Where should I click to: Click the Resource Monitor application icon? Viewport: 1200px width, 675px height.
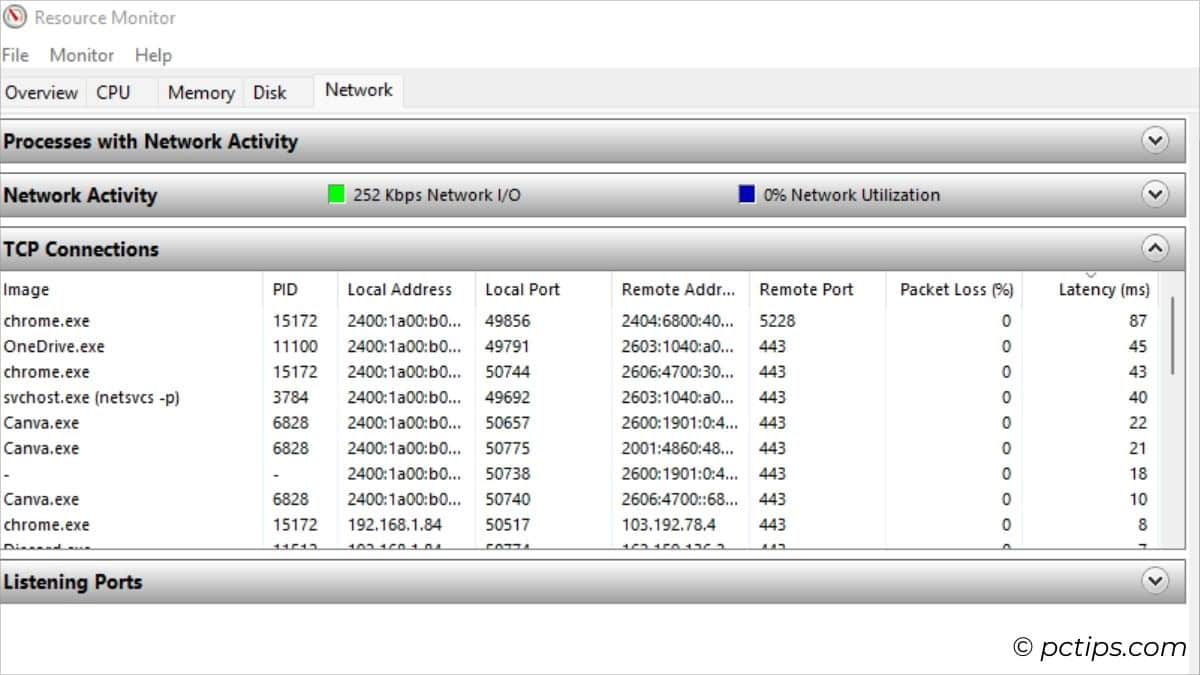point(14,17)
